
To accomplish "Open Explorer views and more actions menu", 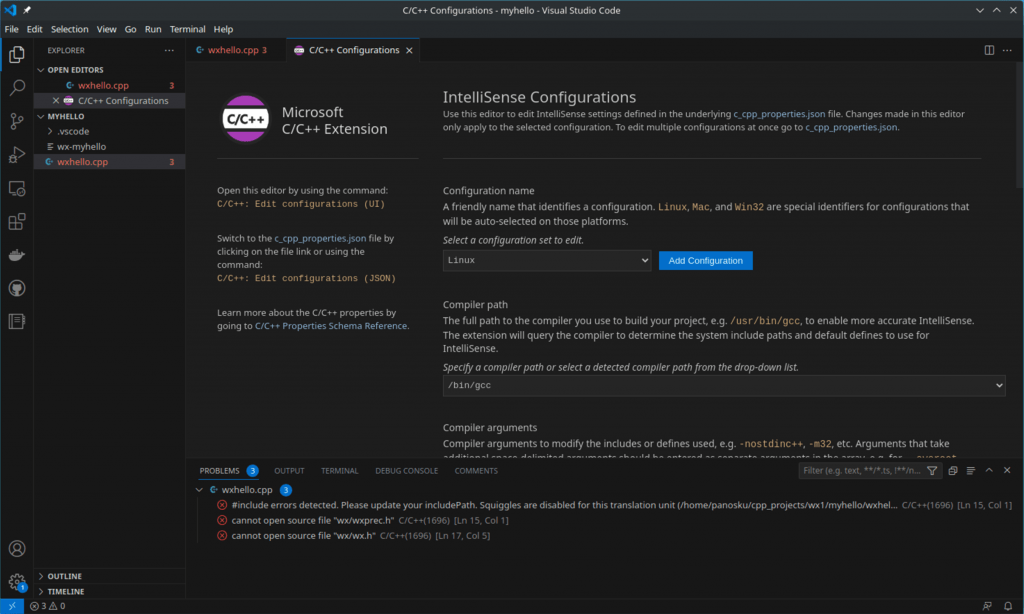I will (x=169, y=50).
